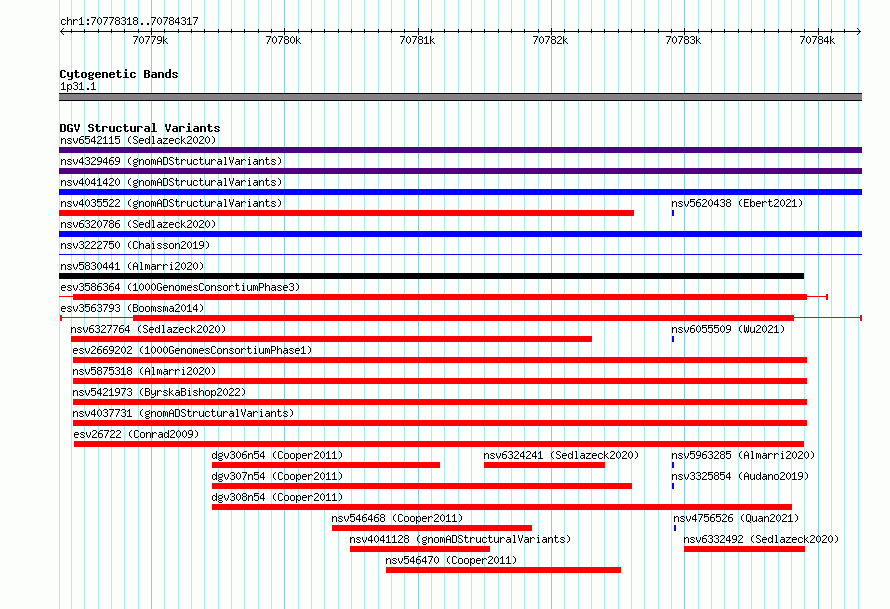Screen dimensions: 890x609
Task: Click the Cytogenetic Bands track title
Action: 119,74
